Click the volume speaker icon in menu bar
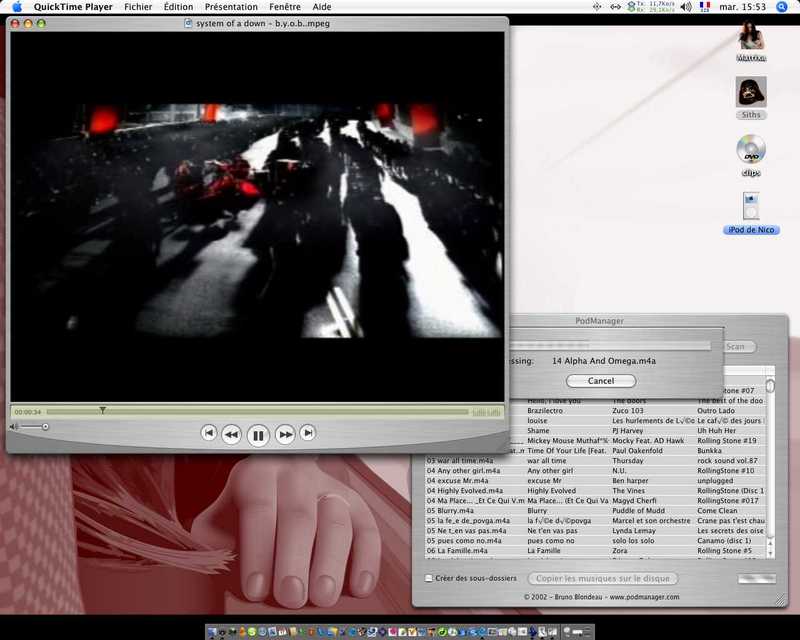 [686, 7]
